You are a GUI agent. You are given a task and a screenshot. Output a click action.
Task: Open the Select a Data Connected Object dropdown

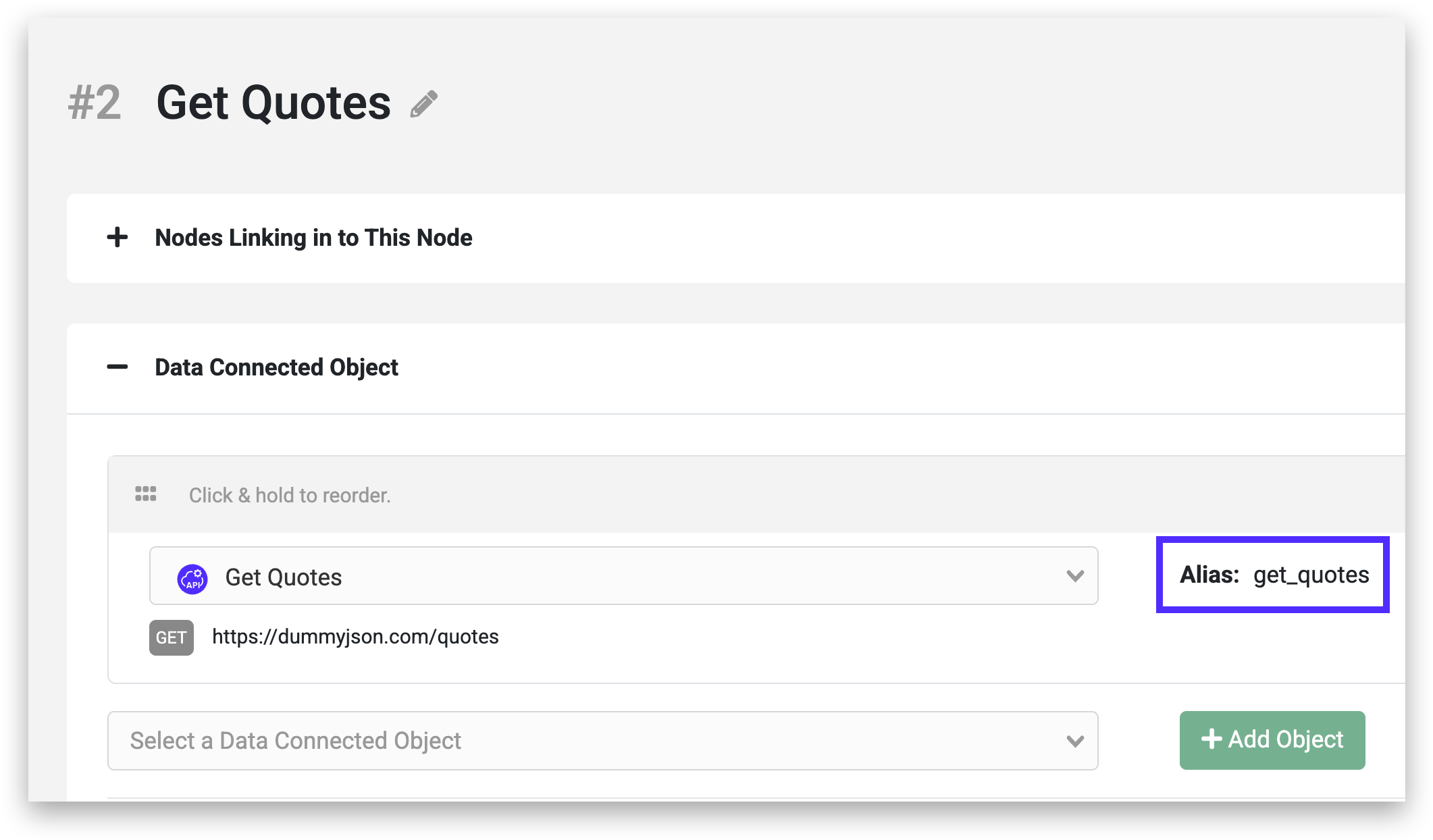pos(594,741)
